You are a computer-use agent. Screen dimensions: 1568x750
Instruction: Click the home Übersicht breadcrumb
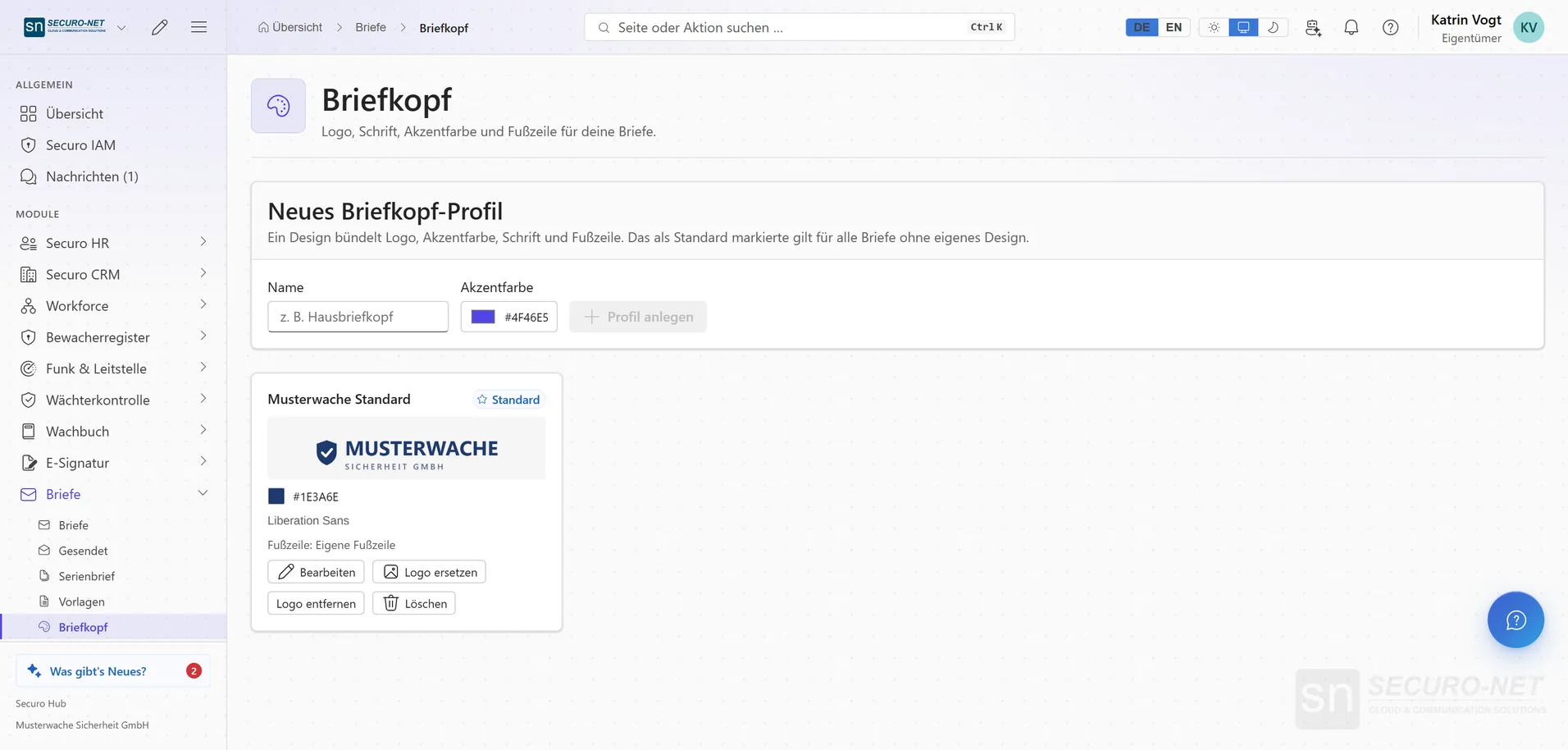coord(290,27)
